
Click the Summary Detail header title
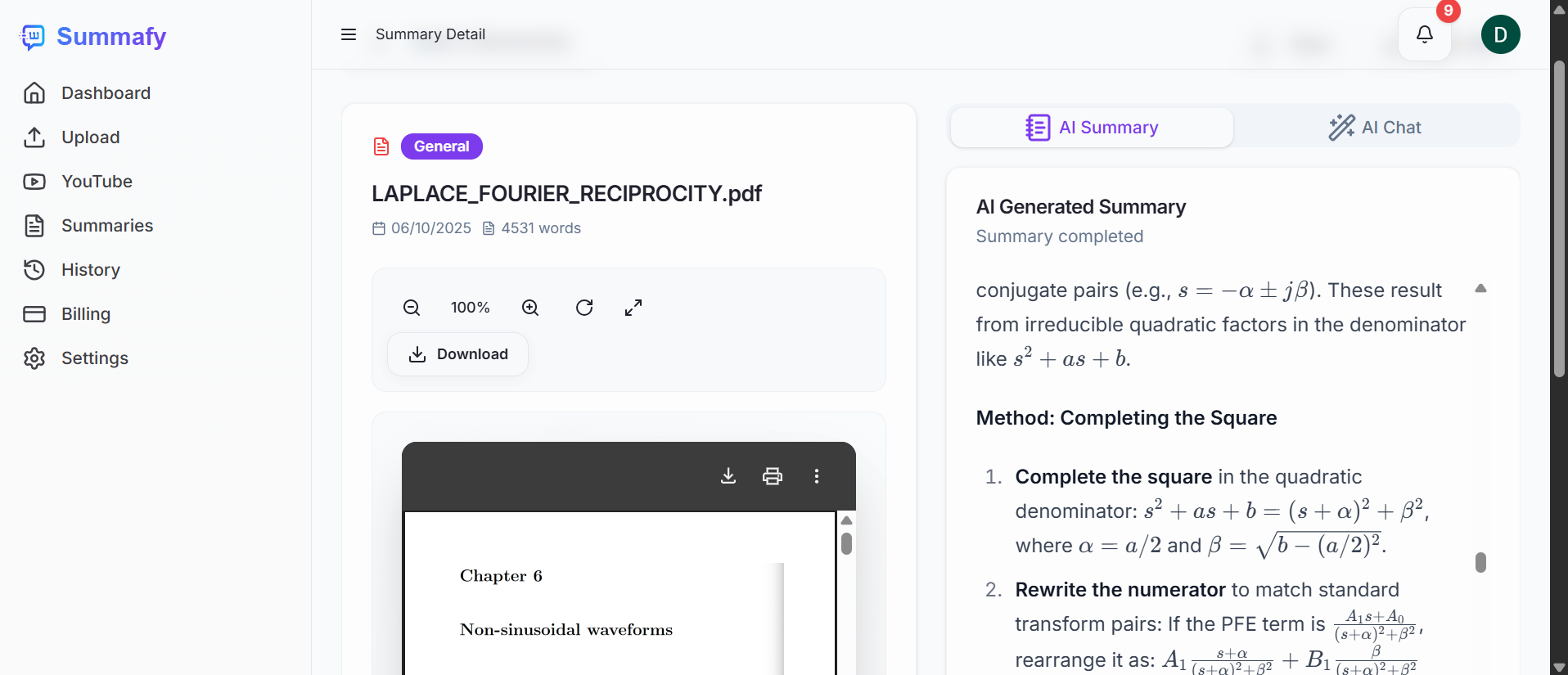430,34
